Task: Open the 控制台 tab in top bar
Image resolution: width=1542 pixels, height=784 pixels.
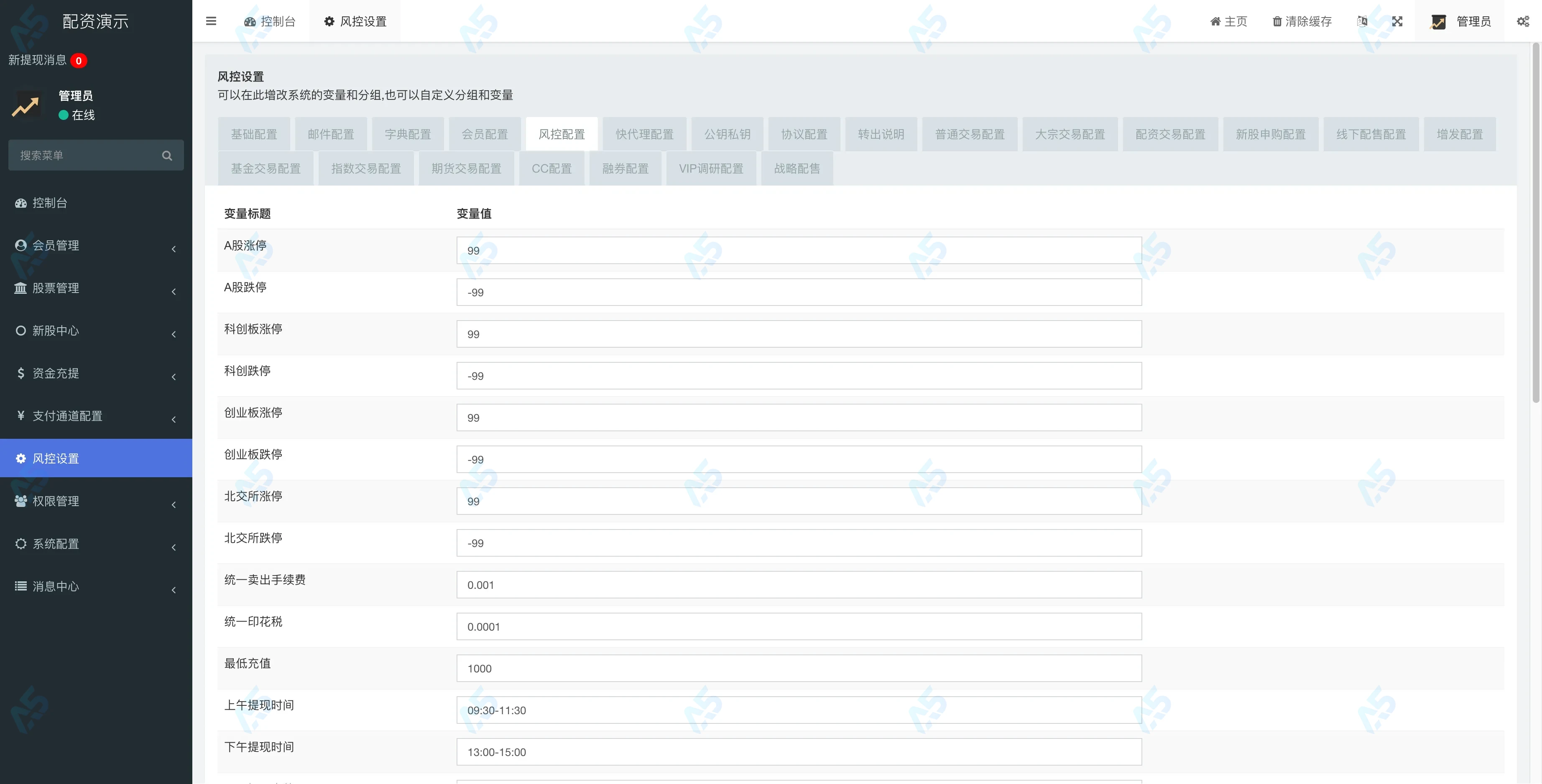Action: [x=270, y=22]
